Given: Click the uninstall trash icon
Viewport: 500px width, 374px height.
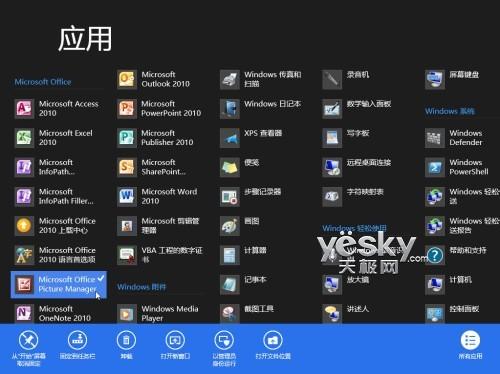Looking at the screenshot, I should 126,340.
